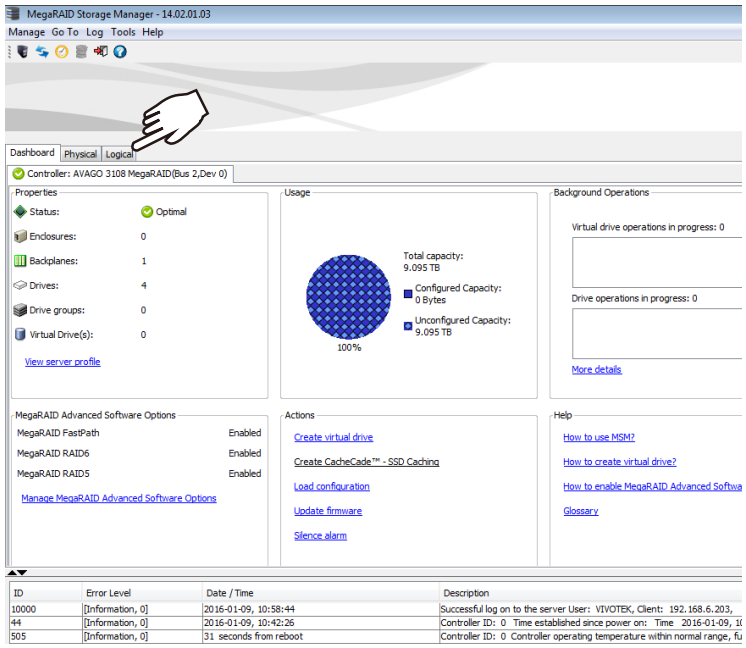Click the Total capacity 9.095 TB value

point(422,268)
